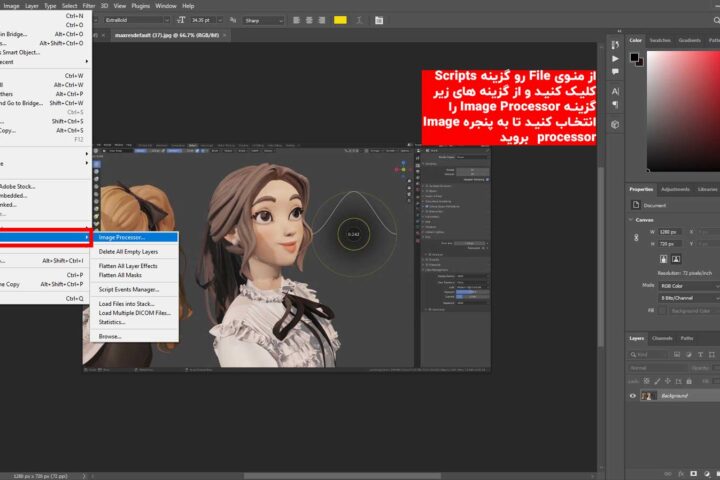Switch to the Gradients tab
This screenshot has width=720, height=480.
coord(689,40)
